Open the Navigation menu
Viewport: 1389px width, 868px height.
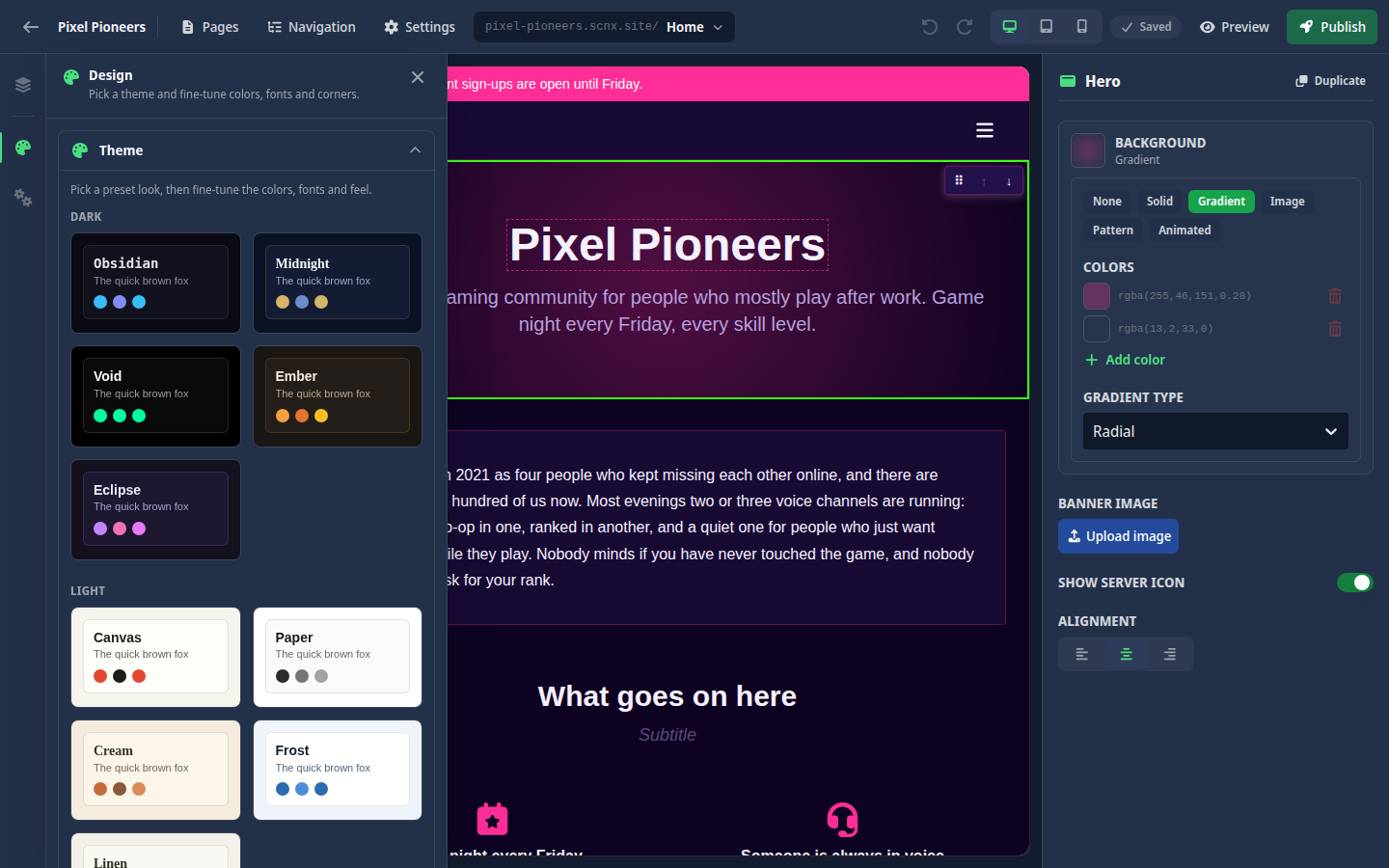pos(312,27)
